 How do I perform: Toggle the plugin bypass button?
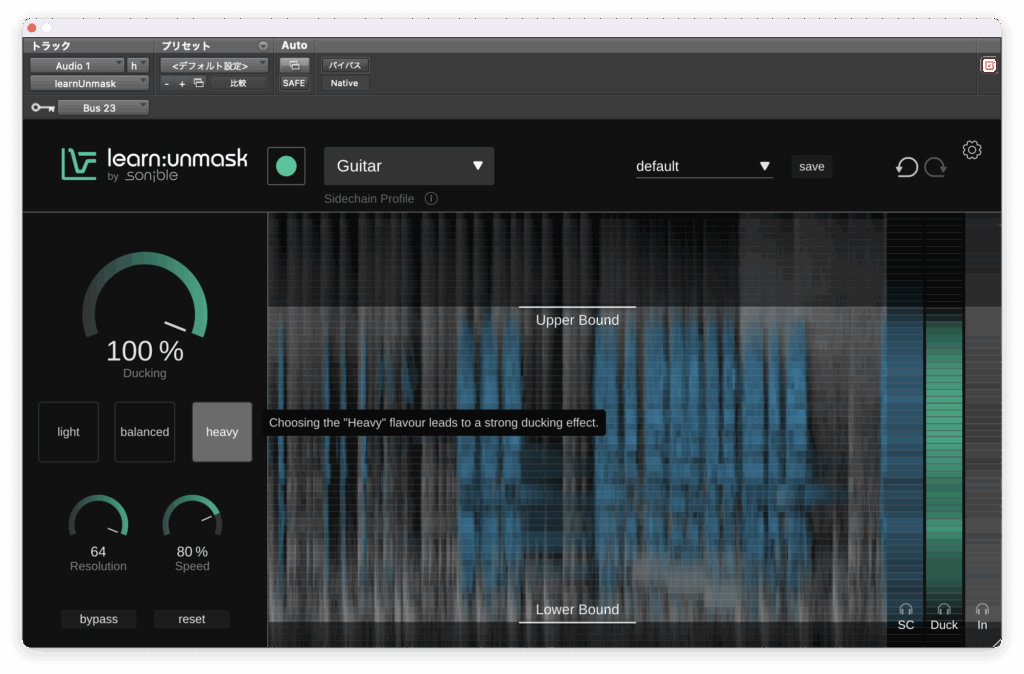99,618
